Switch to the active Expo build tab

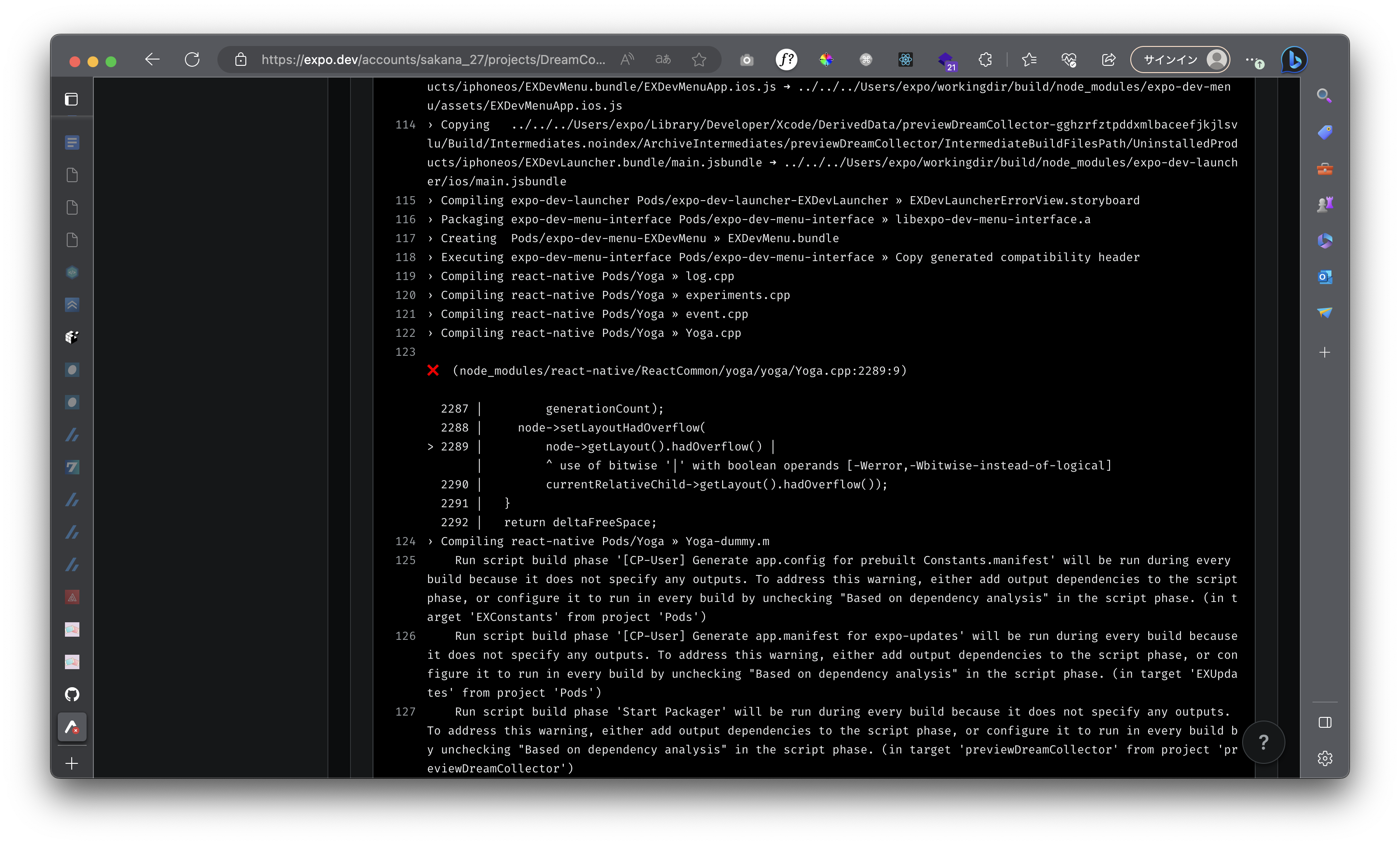tap(72, 727)
